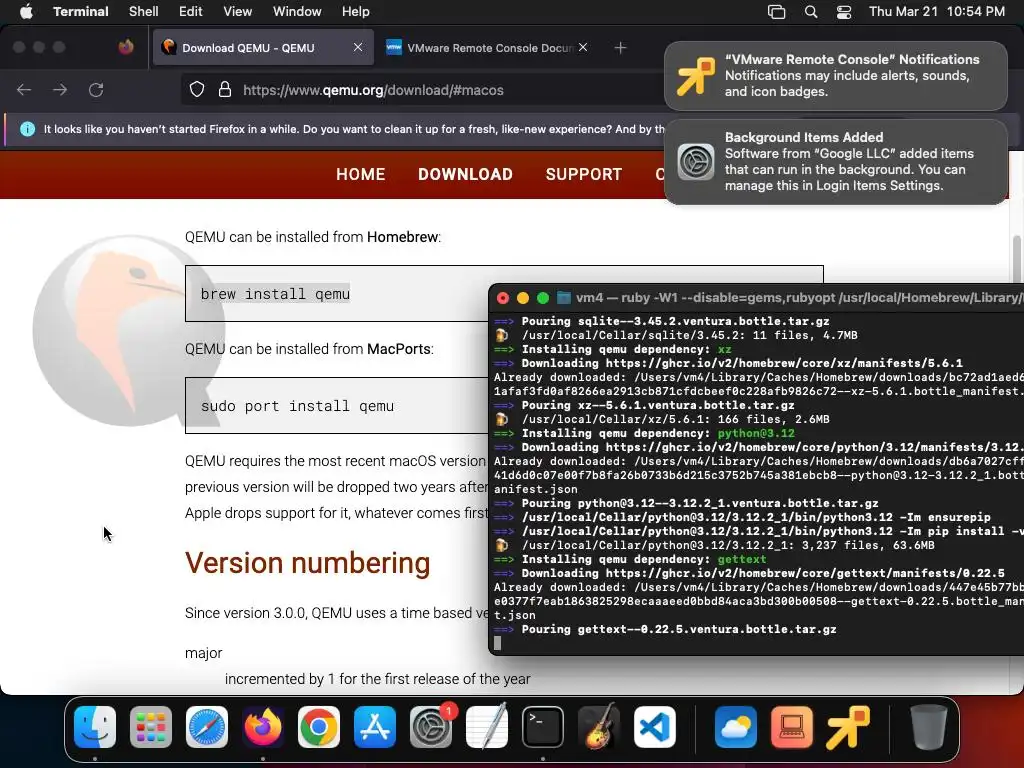Click the folder proxy icon in Terminal title

pos(564,298)
